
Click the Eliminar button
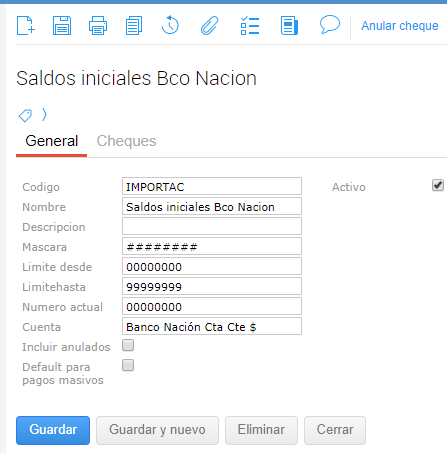point(261,430)
